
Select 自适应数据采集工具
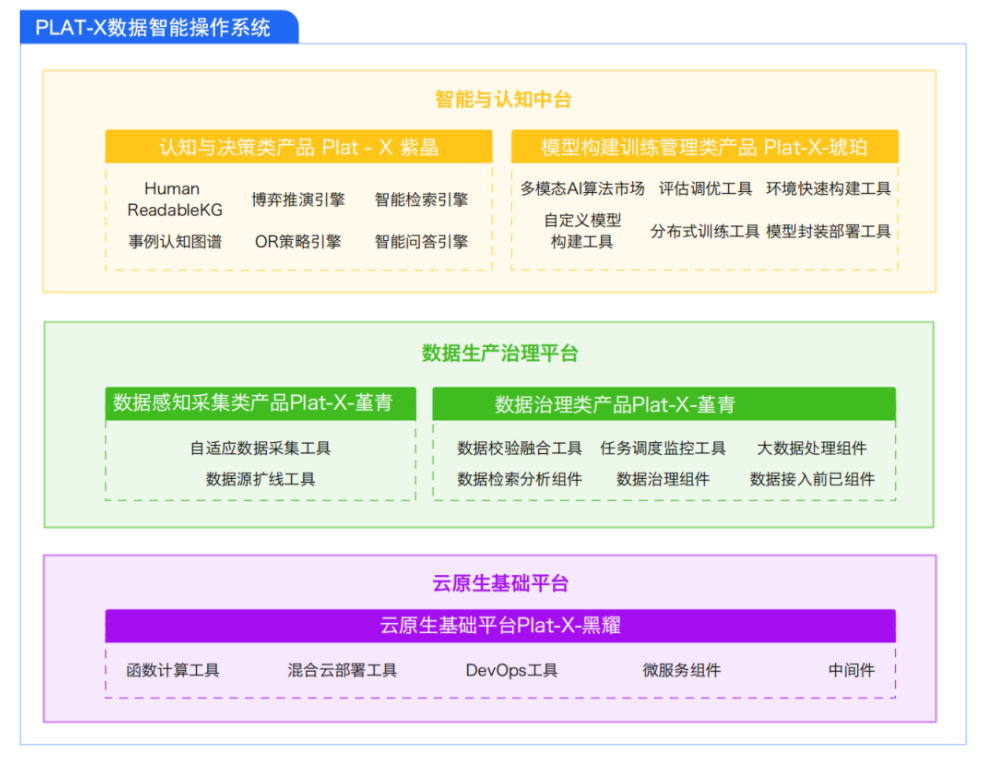[260, 448]
